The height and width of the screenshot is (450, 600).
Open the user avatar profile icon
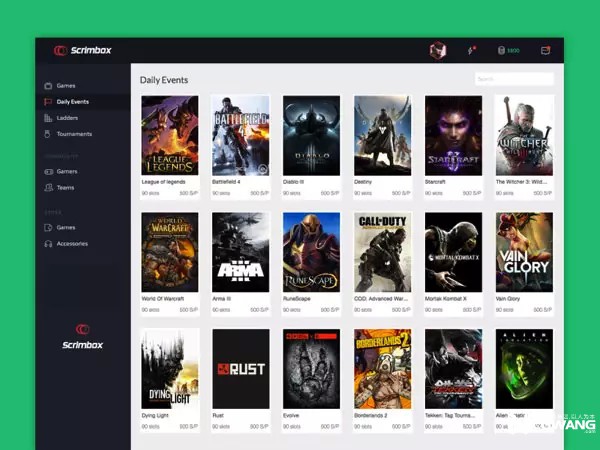click(437, 51)
